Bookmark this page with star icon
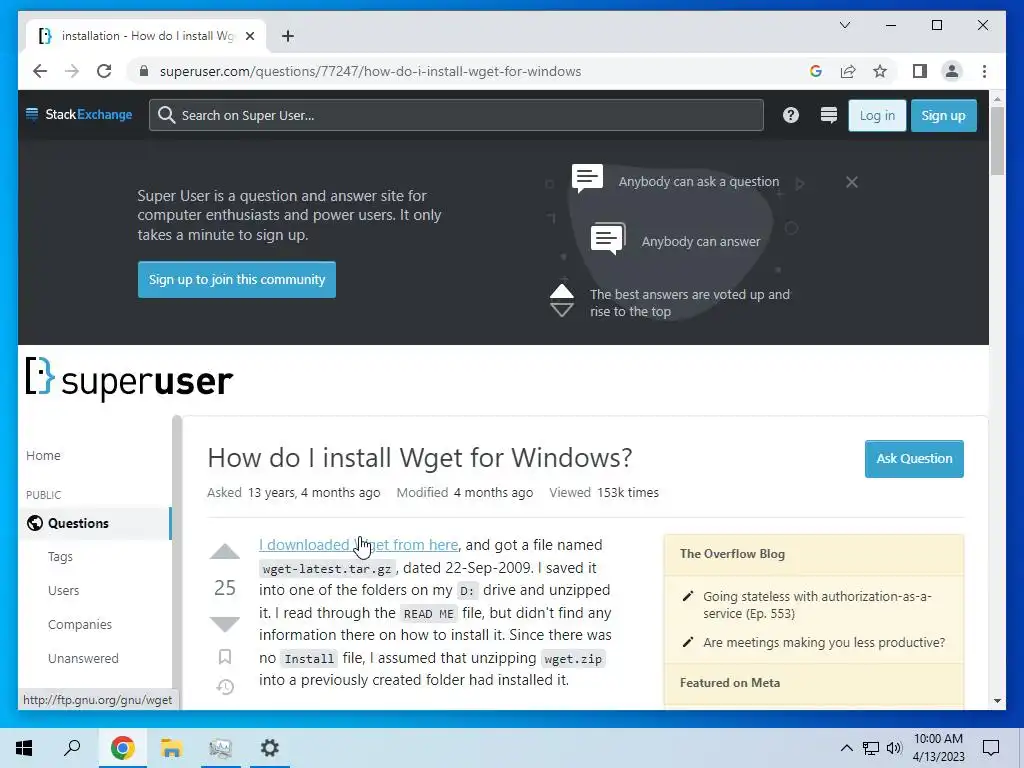 [880, 71]
